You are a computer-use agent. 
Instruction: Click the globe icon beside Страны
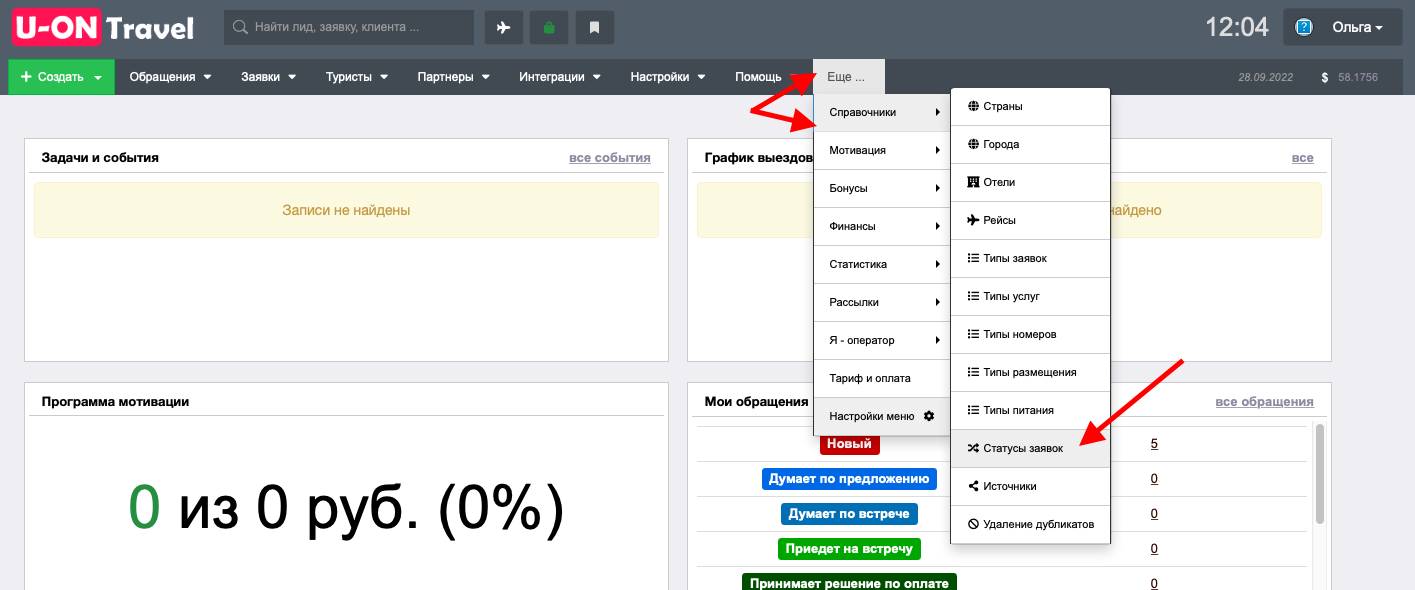(x=973, y=106)
